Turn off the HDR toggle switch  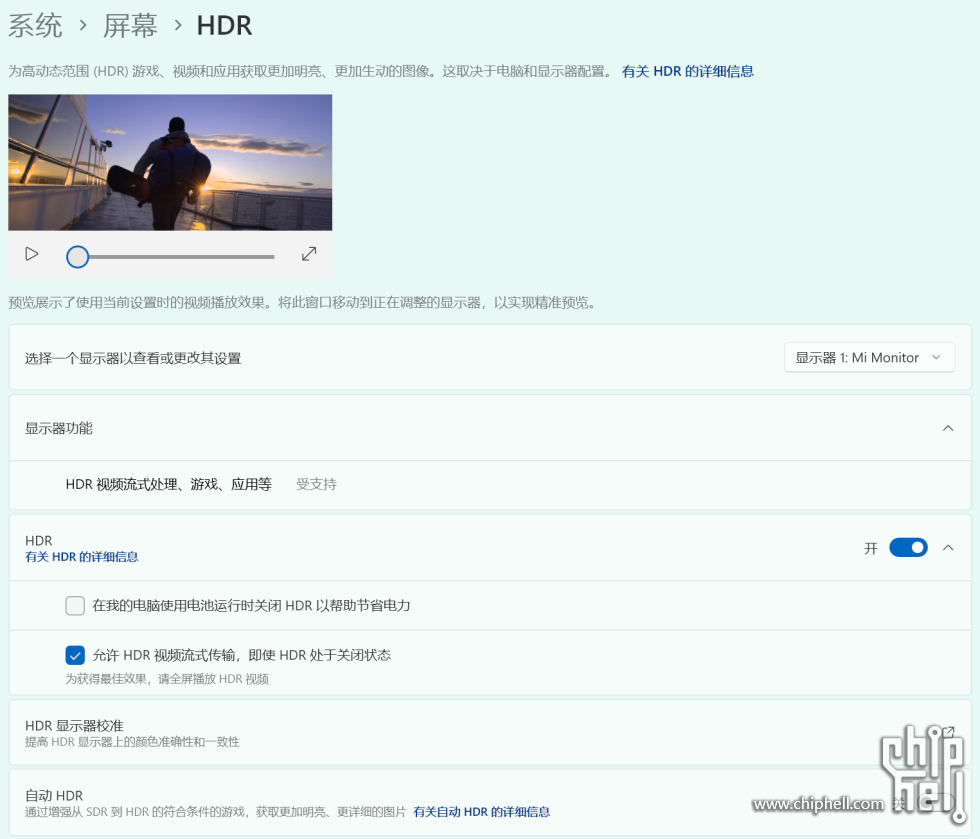coord(908,547)
